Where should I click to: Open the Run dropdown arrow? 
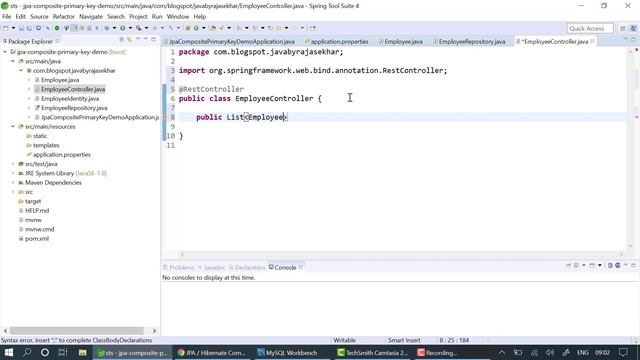pos(130,28)
